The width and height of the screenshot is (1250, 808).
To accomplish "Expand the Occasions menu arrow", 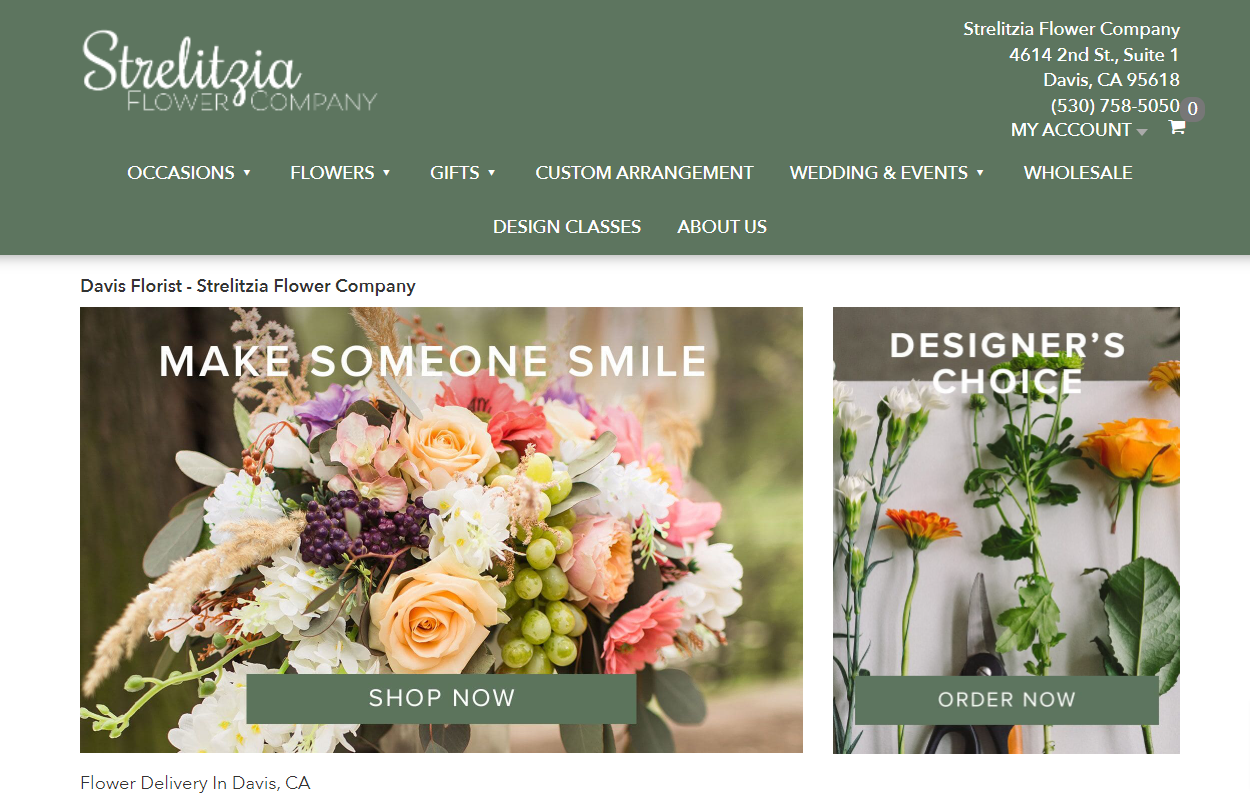I will point(247,173).
